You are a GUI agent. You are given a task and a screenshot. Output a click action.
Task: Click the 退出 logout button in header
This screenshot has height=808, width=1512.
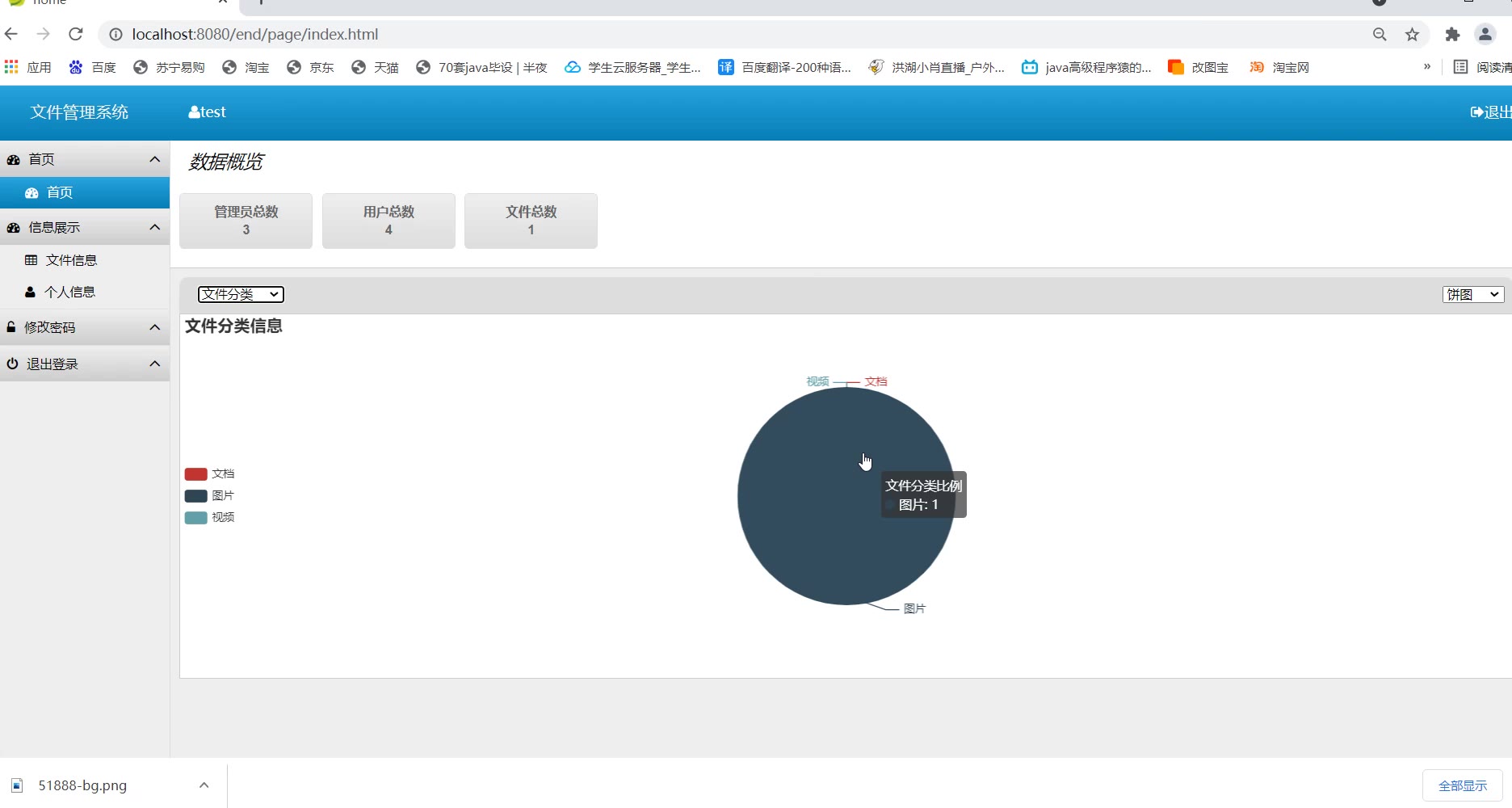coord(1491,112)
